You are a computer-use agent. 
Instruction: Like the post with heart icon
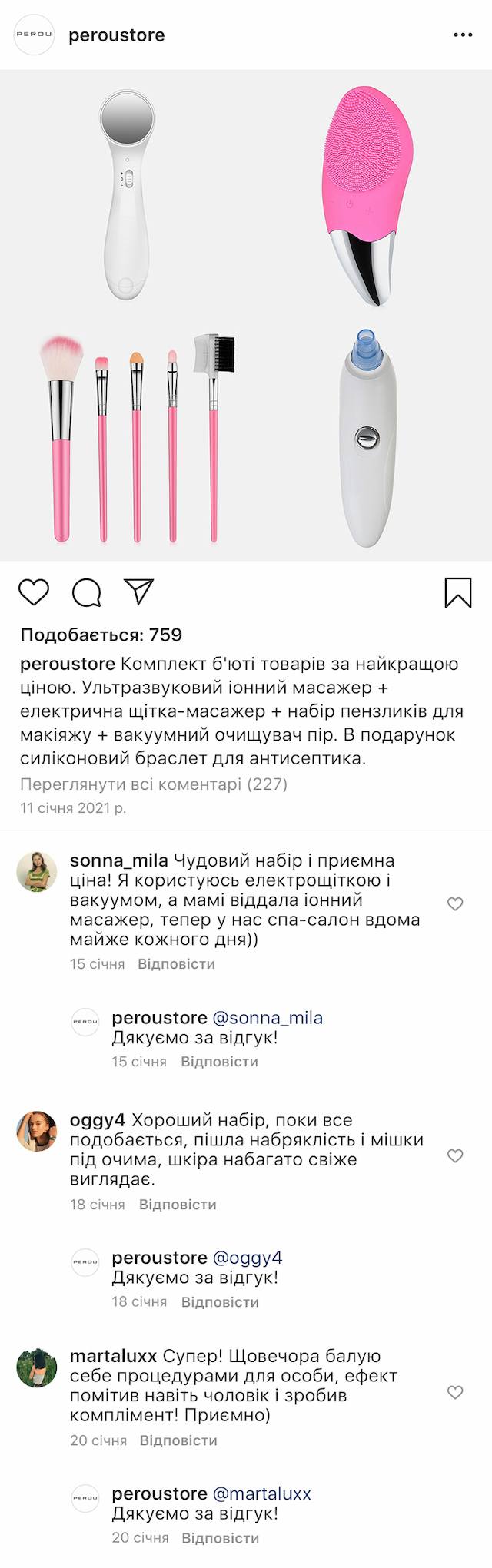pyautogui.click(x=34, y=592)
